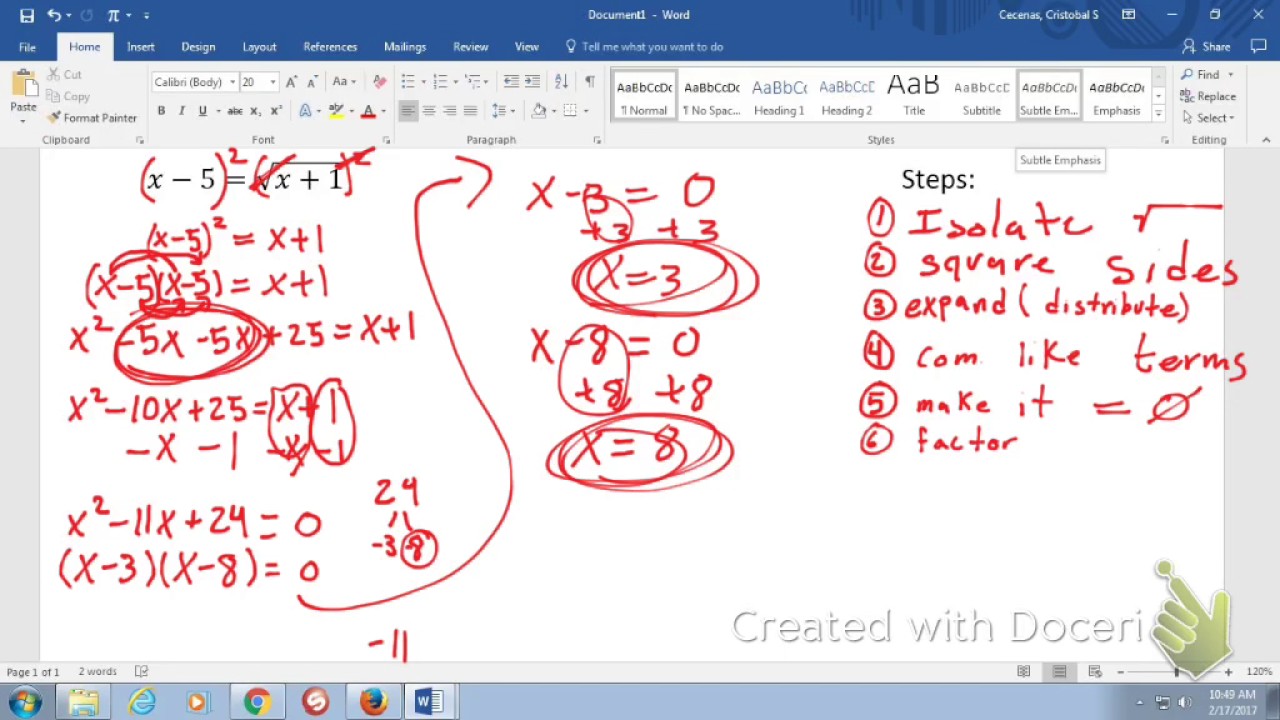Click the Undo arrow icon
Viewport: 1280px width, 720px height.
[54, 15]
